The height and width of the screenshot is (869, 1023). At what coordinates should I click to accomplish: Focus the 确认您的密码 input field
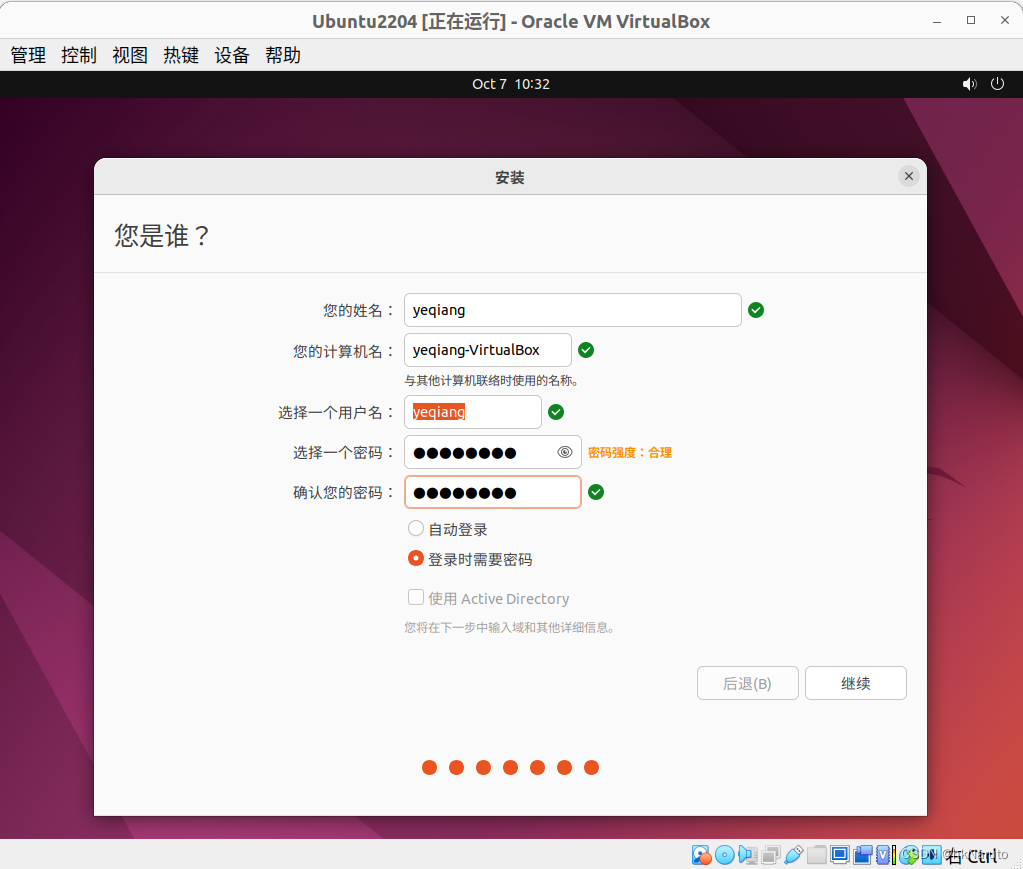pos(493,492)
